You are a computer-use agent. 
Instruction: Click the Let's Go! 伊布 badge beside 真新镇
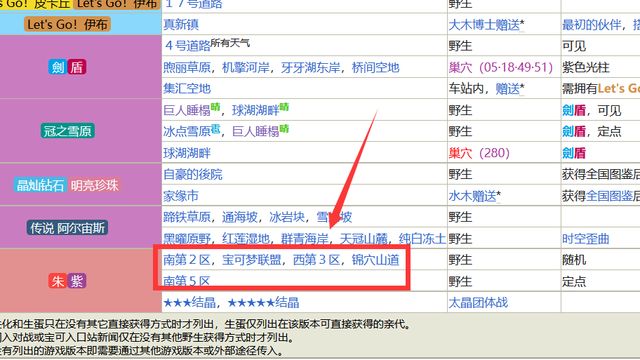coord(68,24)
